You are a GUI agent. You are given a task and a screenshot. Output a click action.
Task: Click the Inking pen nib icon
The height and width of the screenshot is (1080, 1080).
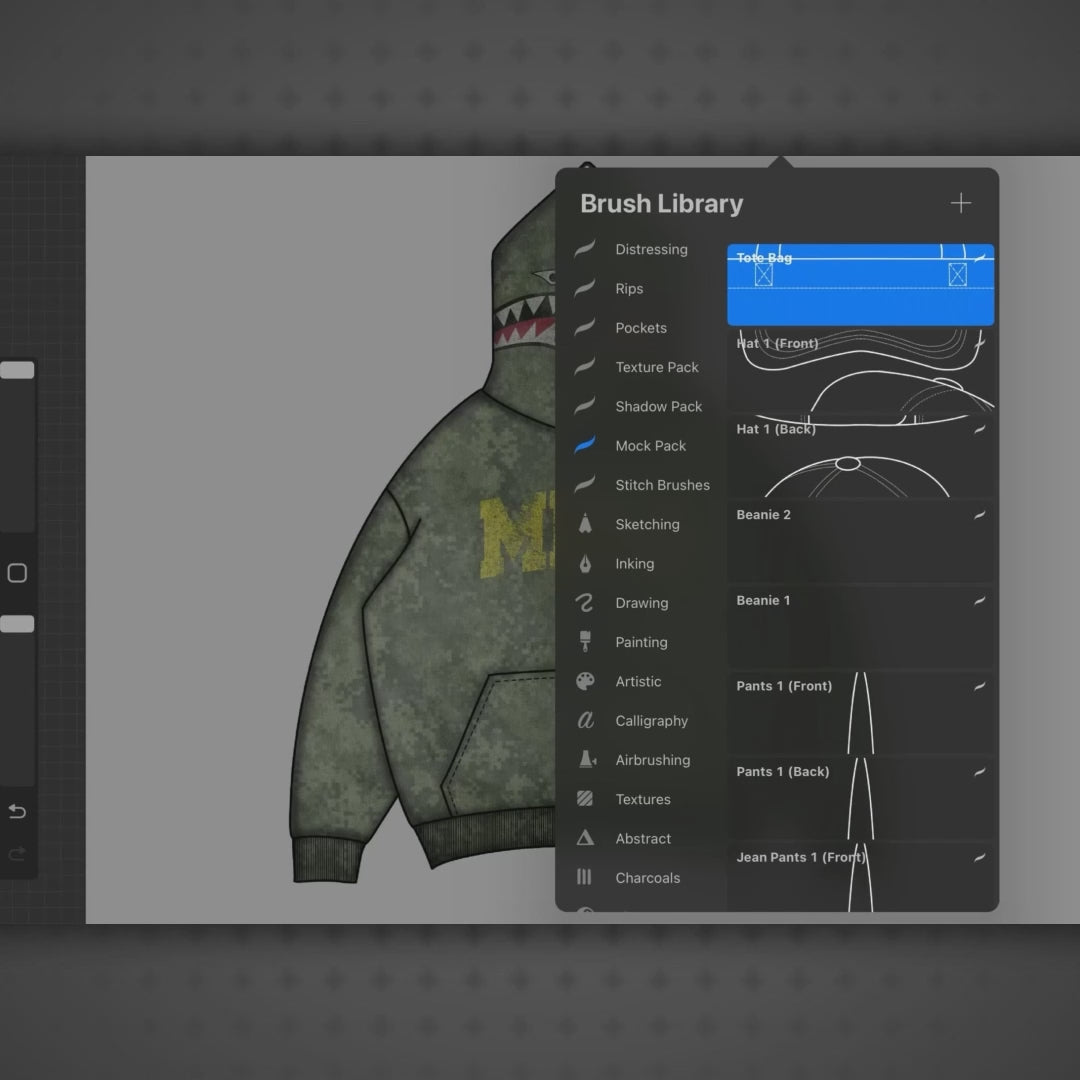[585, 564]
